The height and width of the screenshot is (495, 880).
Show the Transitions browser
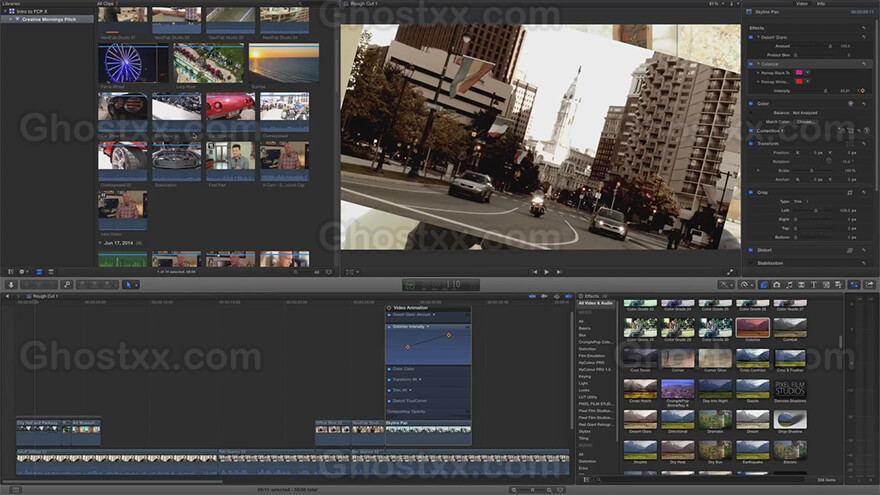click(x=801, y=285)
